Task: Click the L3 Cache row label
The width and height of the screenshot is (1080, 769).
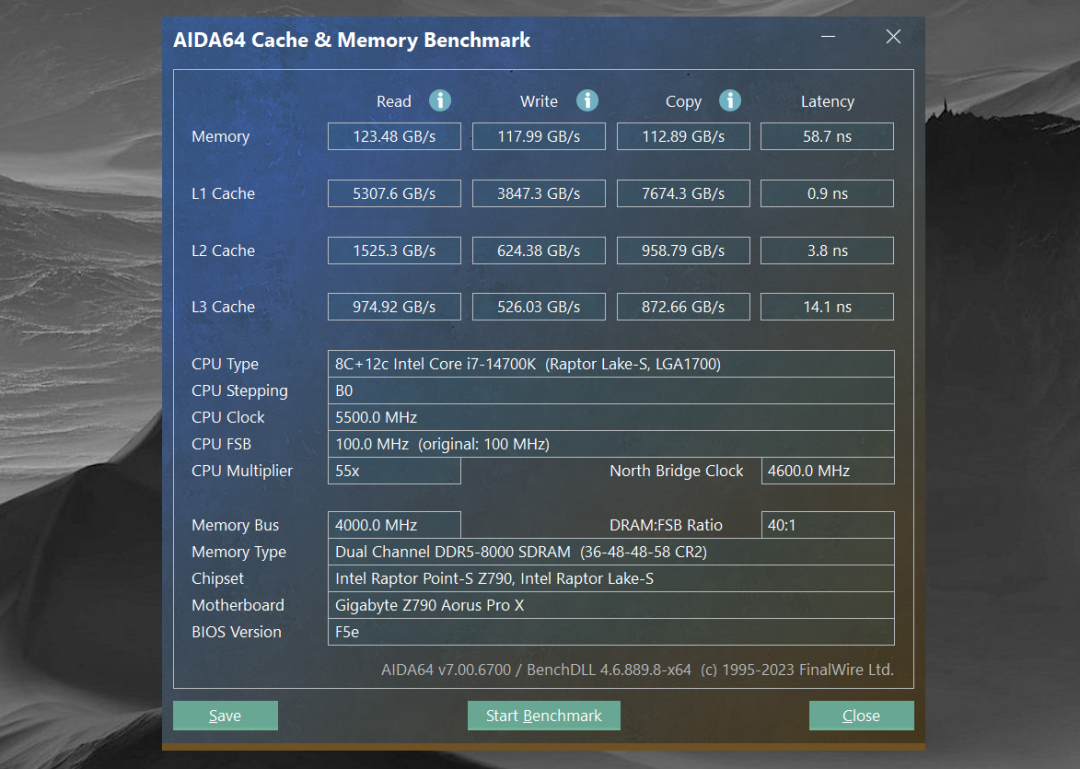Action: (x=223, y=307)
